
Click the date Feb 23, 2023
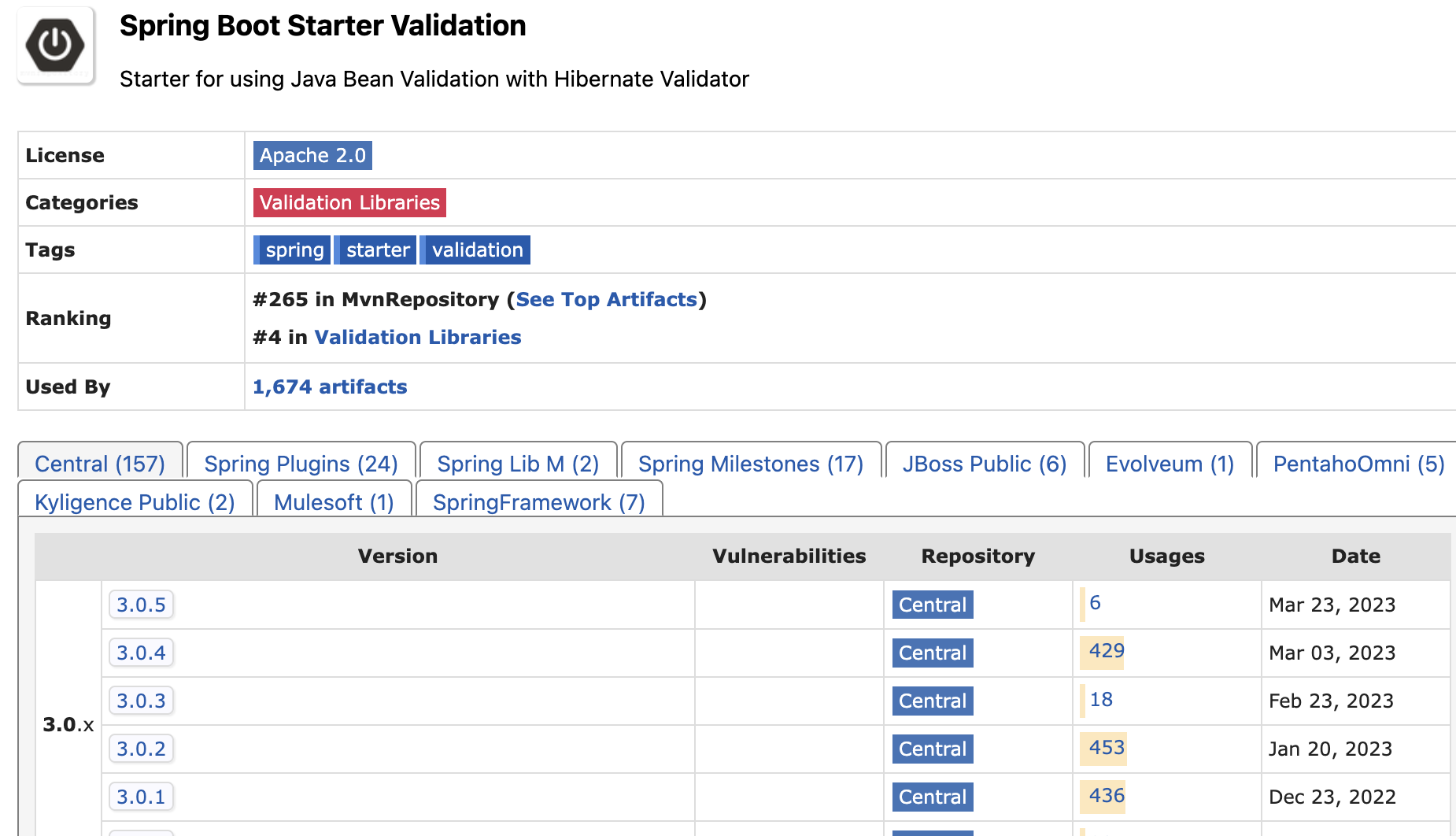(1331, 701)
